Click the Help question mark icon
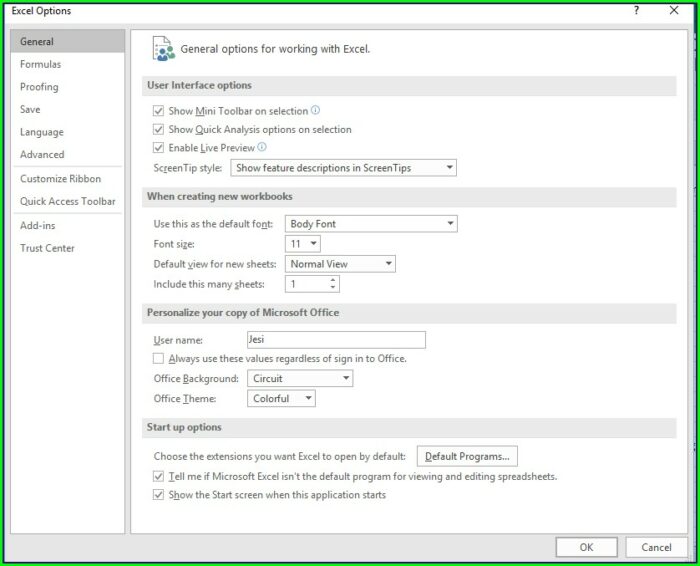Screen dimensions: 700x566 pyautogui.click(x=636, y=10)
